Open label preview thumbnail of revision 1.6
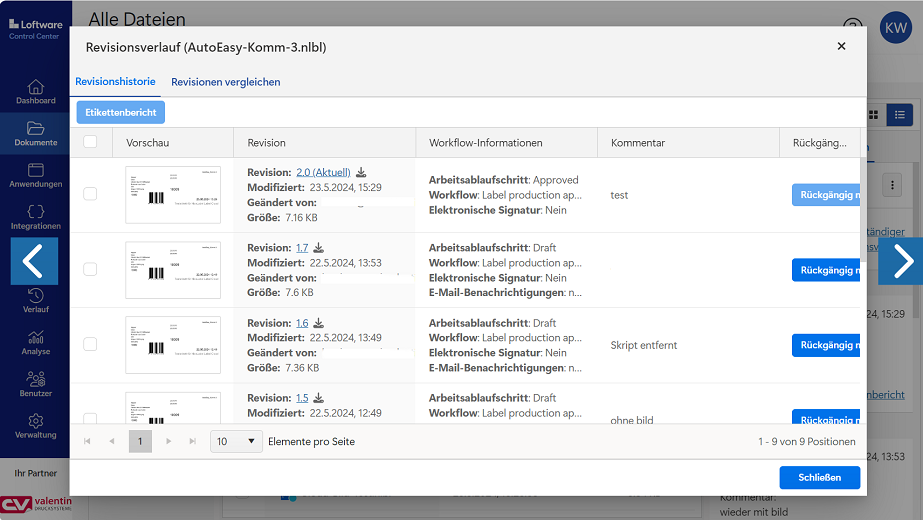Viewport: 923px width, 520px height. 172,345
